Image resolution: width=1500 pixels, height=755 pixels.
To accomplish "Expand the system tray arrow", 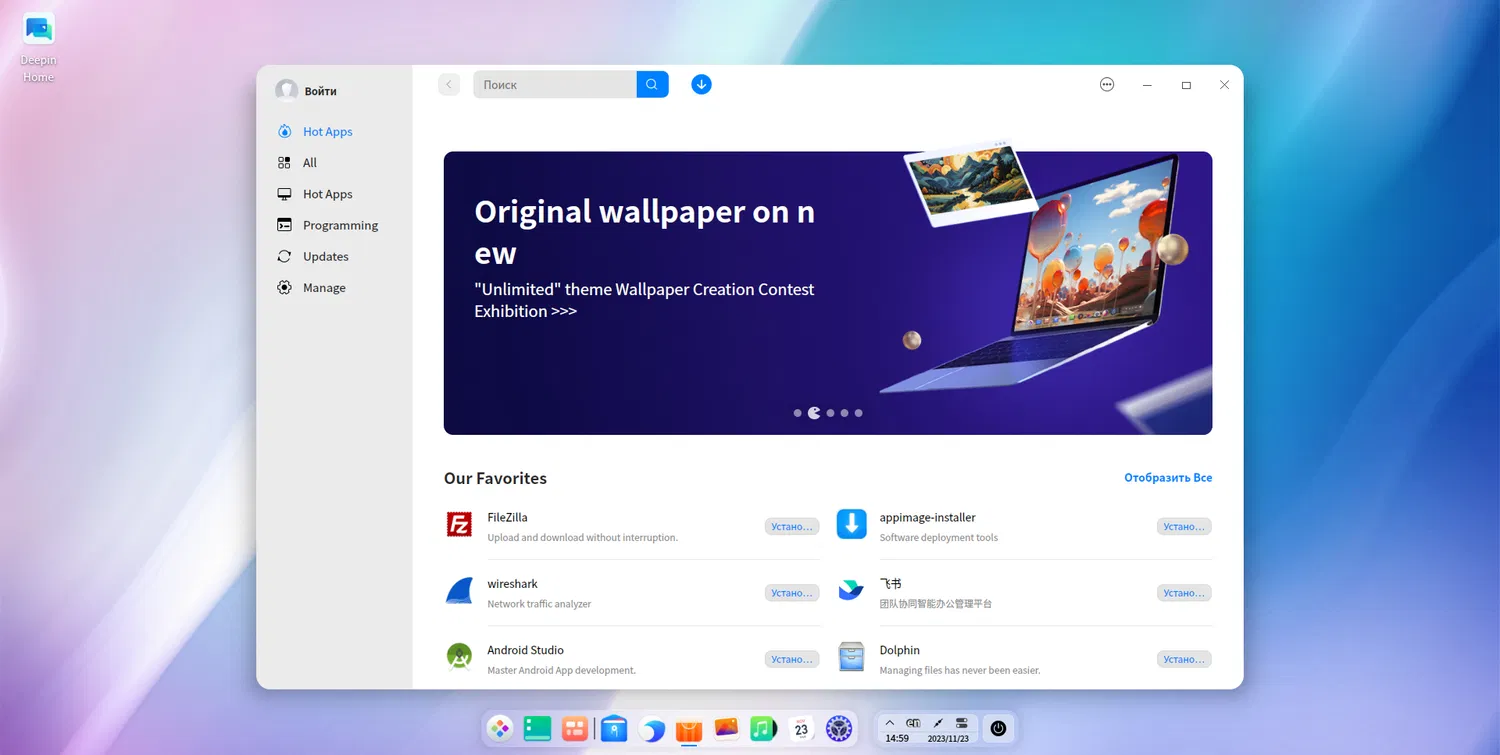I will tap(890, 722).
